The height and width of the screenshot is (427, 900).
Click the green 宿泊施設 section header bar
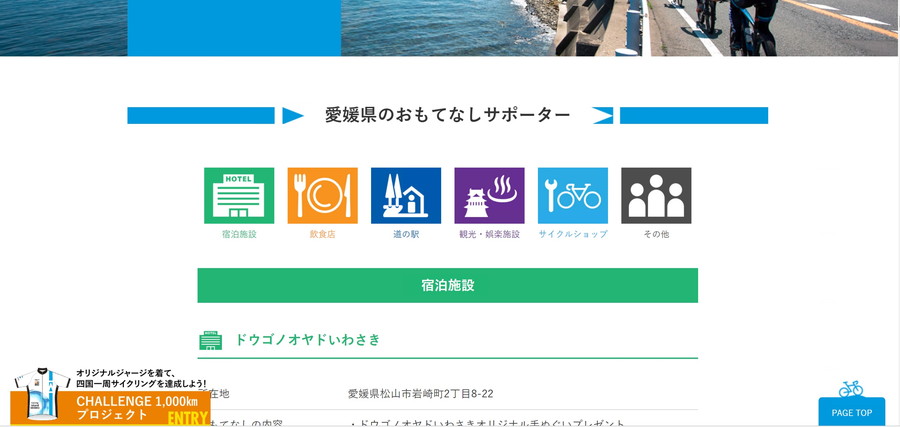click(447, 285)
